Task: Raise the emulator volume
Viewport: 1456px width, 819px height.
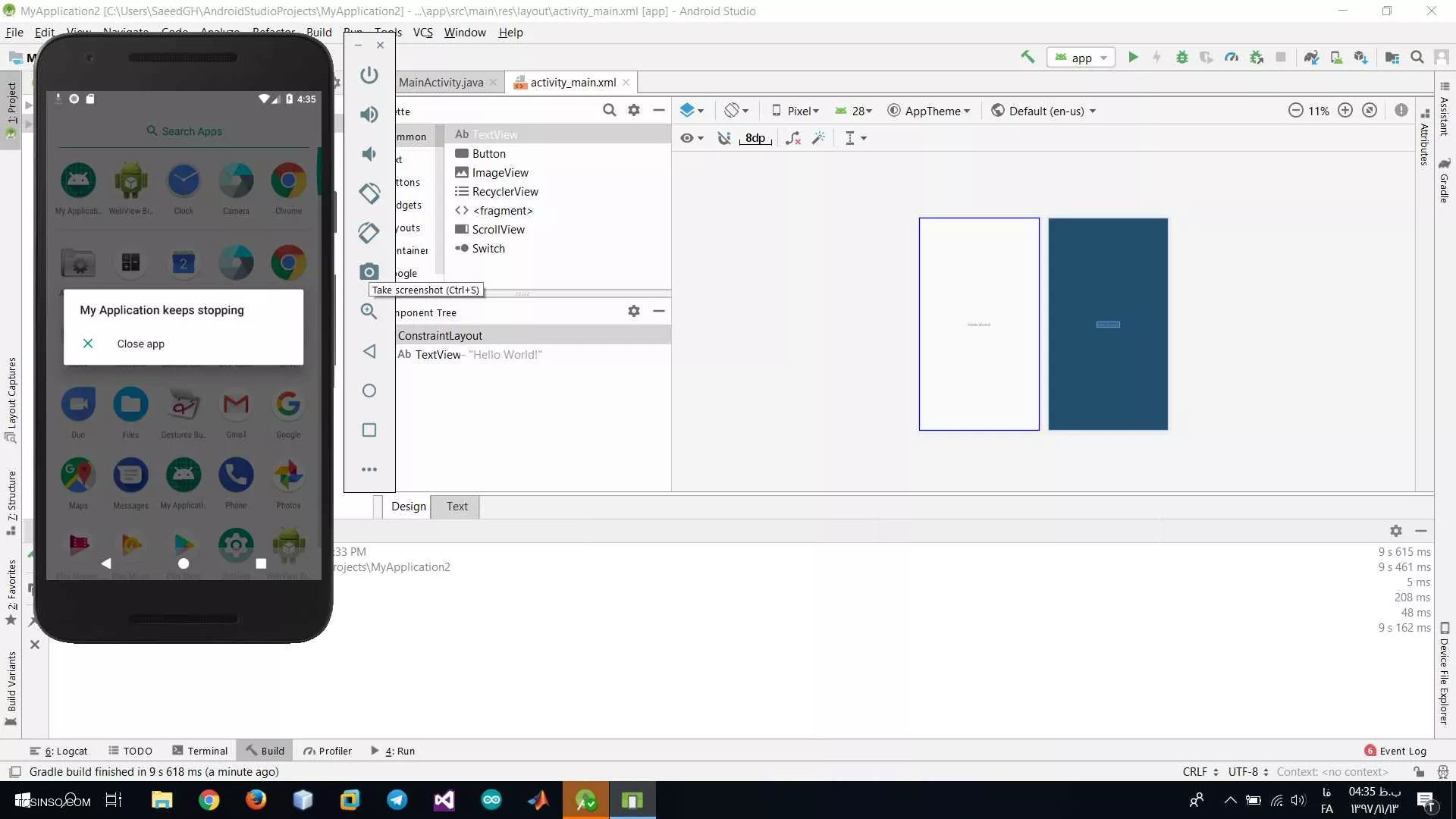Action: click(369, 115)
